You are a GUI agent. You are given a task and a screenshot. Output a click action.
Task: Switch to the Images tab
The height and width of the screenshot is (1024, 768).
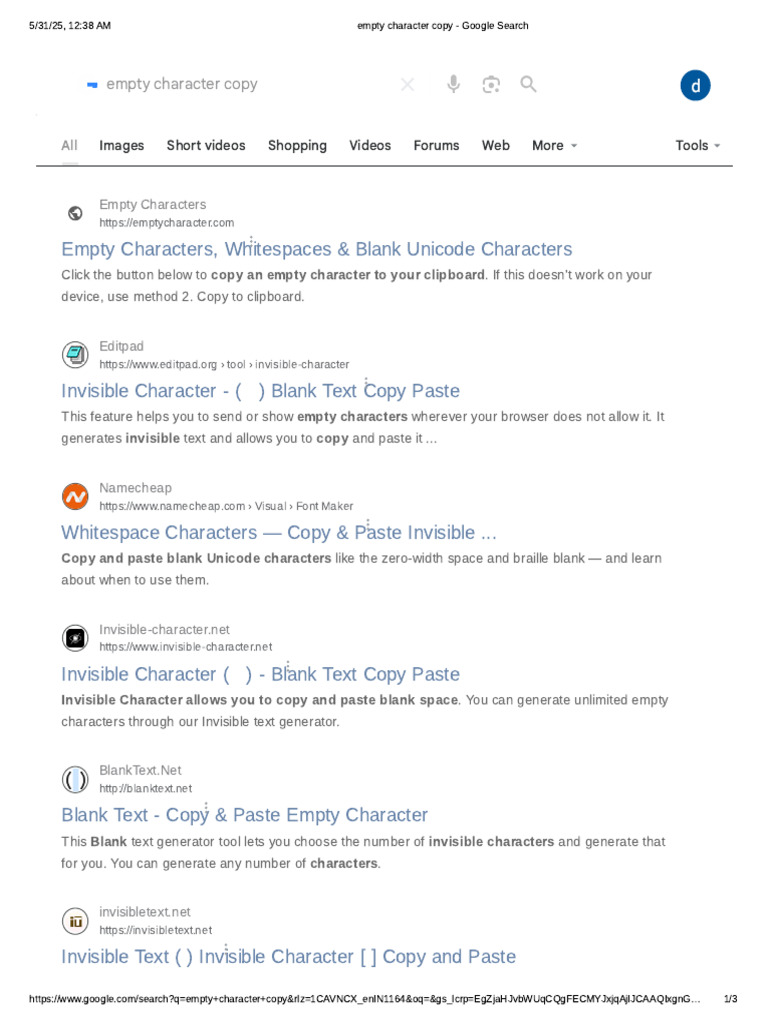[x=122, y=145]
